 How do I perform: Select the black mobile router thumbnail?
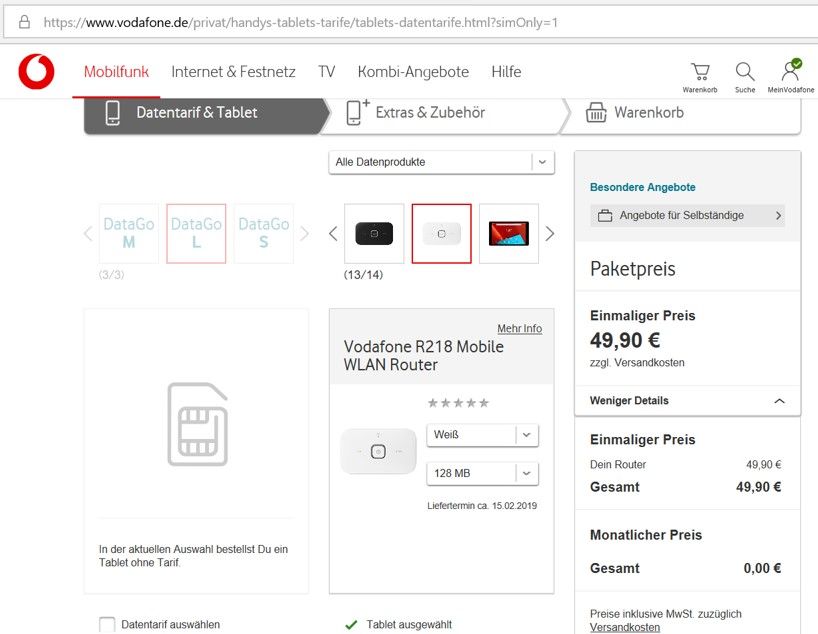(x=374, y=233)
